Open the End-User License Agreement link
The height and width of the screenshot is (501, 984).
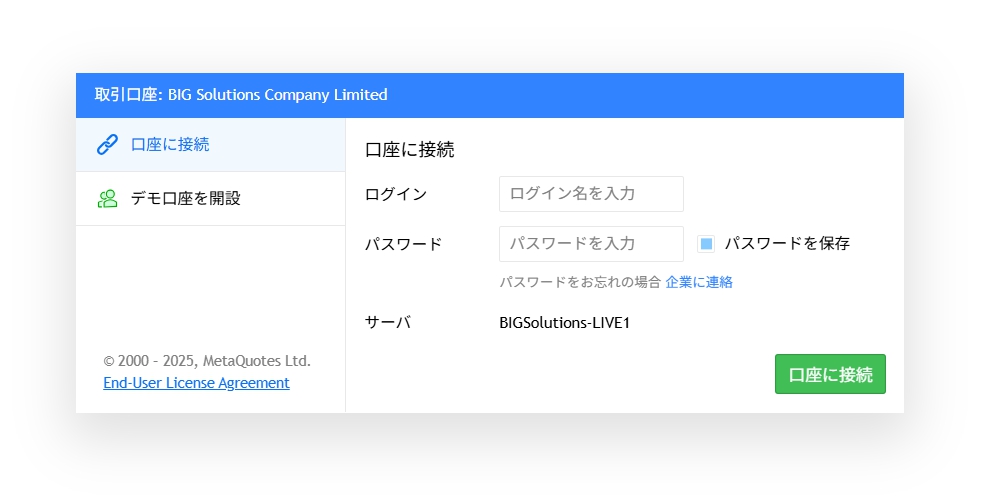pyautogui.click(x=196, y=383)
